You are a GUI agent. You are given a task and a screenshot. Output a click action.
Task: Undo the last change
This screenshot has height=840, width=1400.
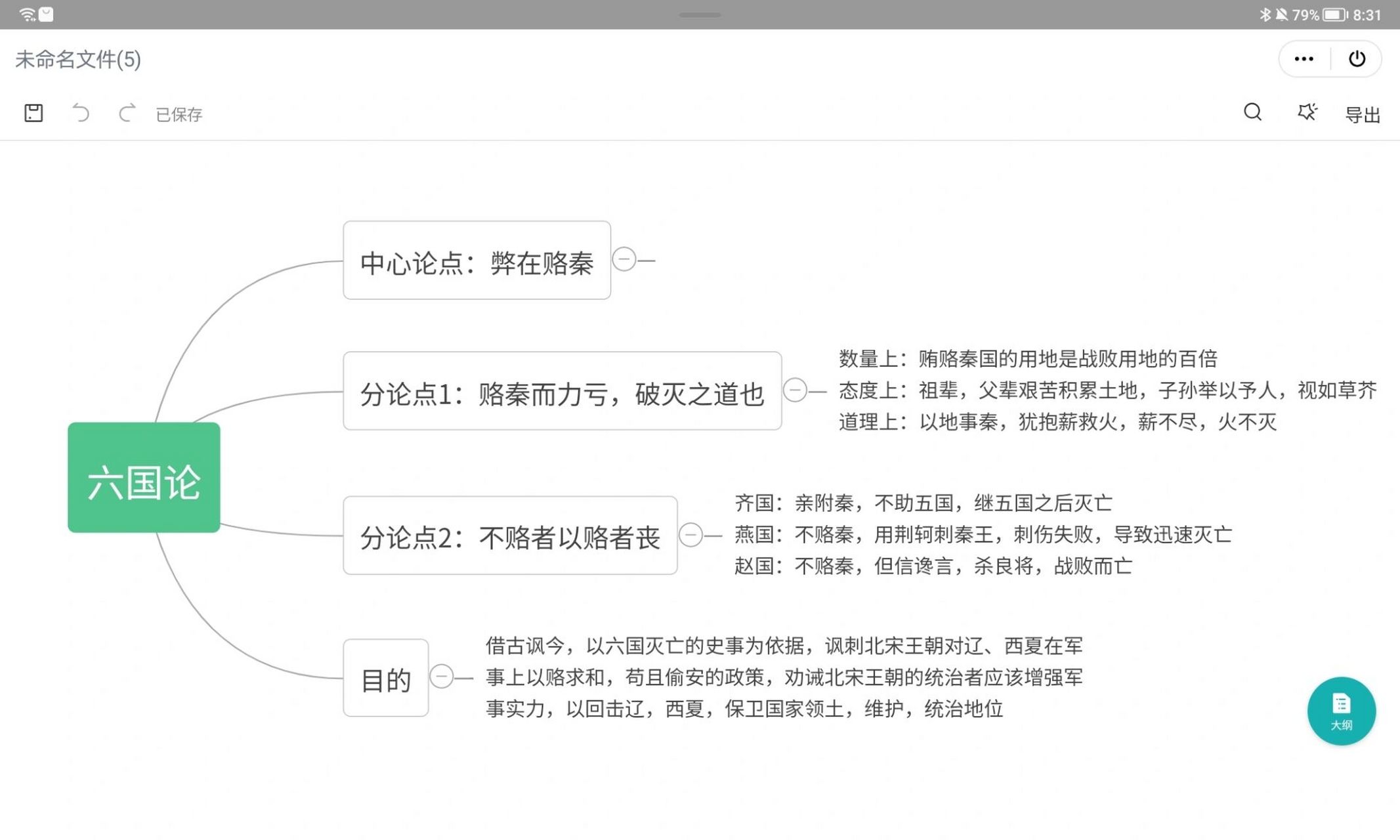82,113
